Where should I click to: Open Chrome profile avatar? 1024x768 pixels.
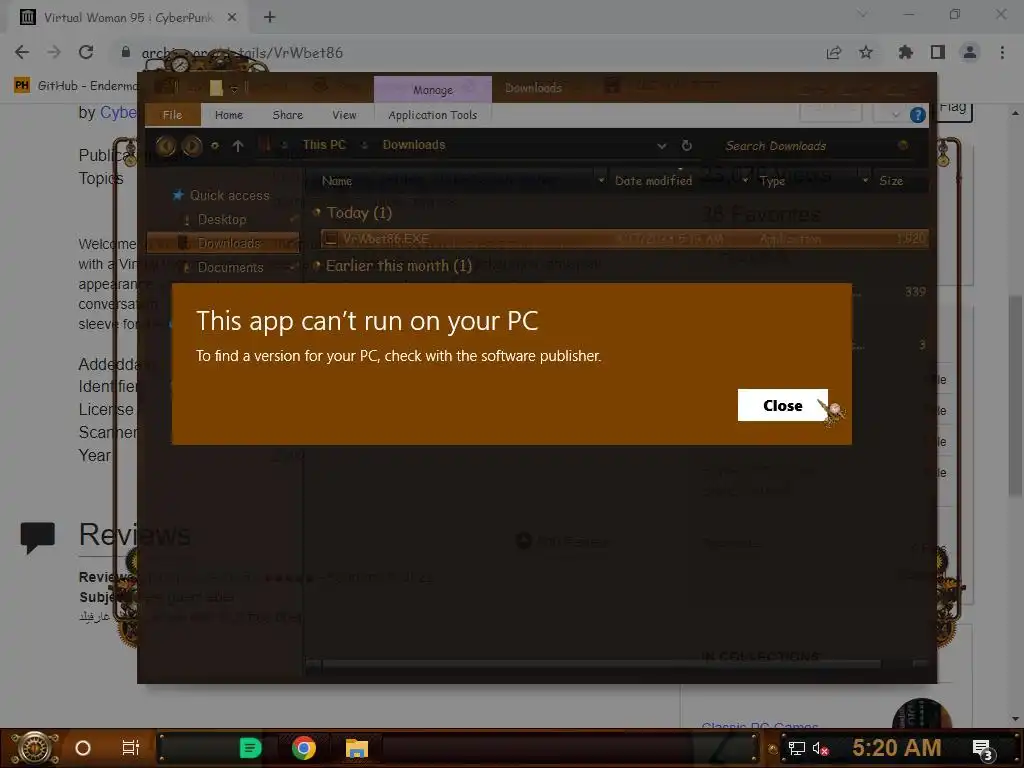click(970, 52)
